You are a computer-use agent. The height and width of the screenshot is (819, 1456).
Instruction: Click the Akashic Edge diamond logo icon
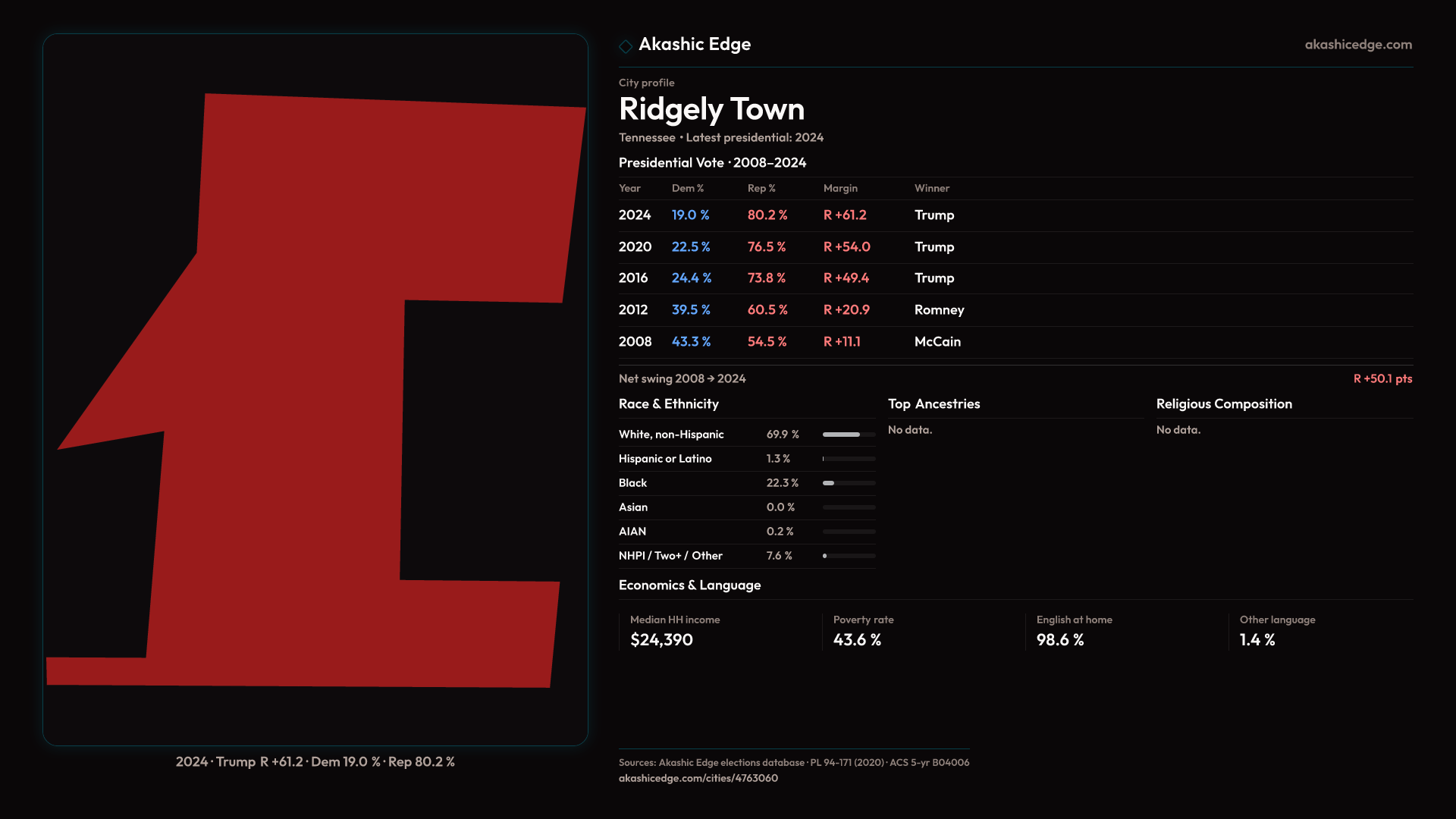[626, 46]
